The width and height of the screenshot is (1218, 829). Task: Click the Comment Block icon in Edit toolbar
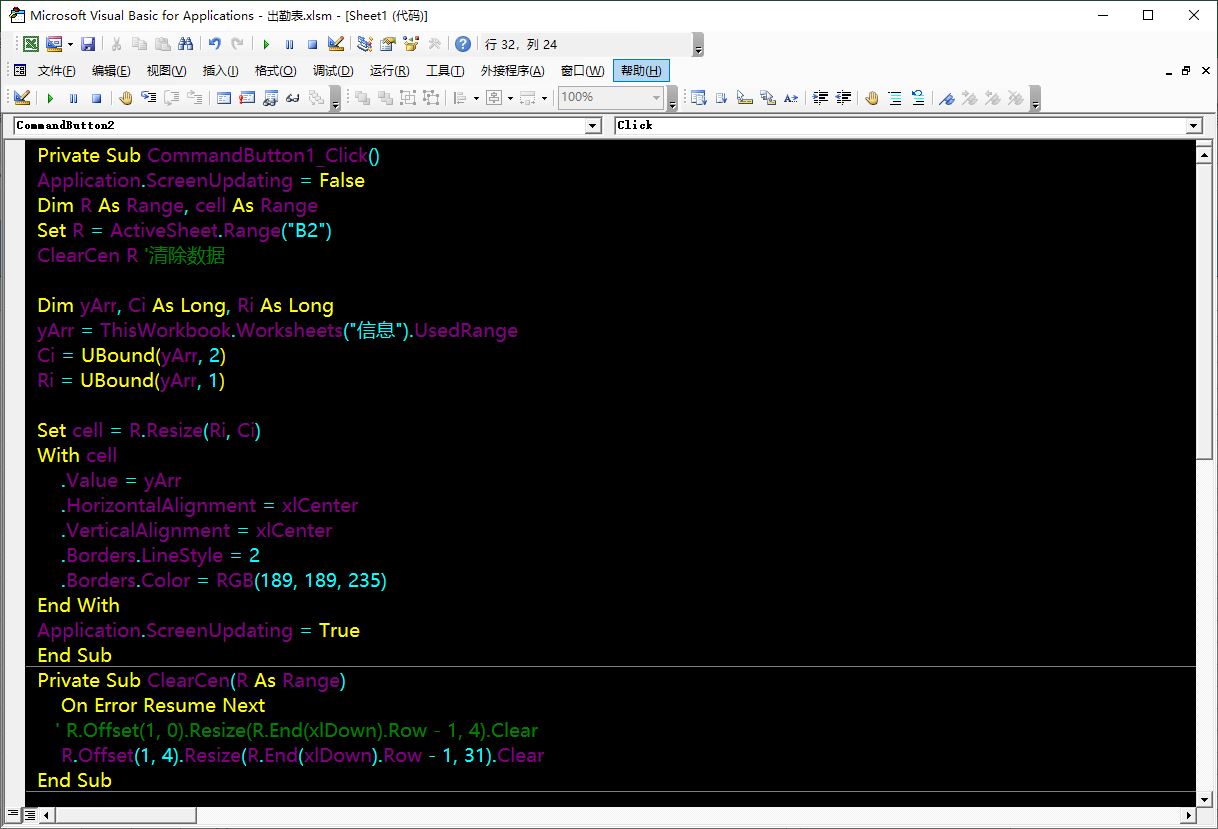(x=894, y=97)
